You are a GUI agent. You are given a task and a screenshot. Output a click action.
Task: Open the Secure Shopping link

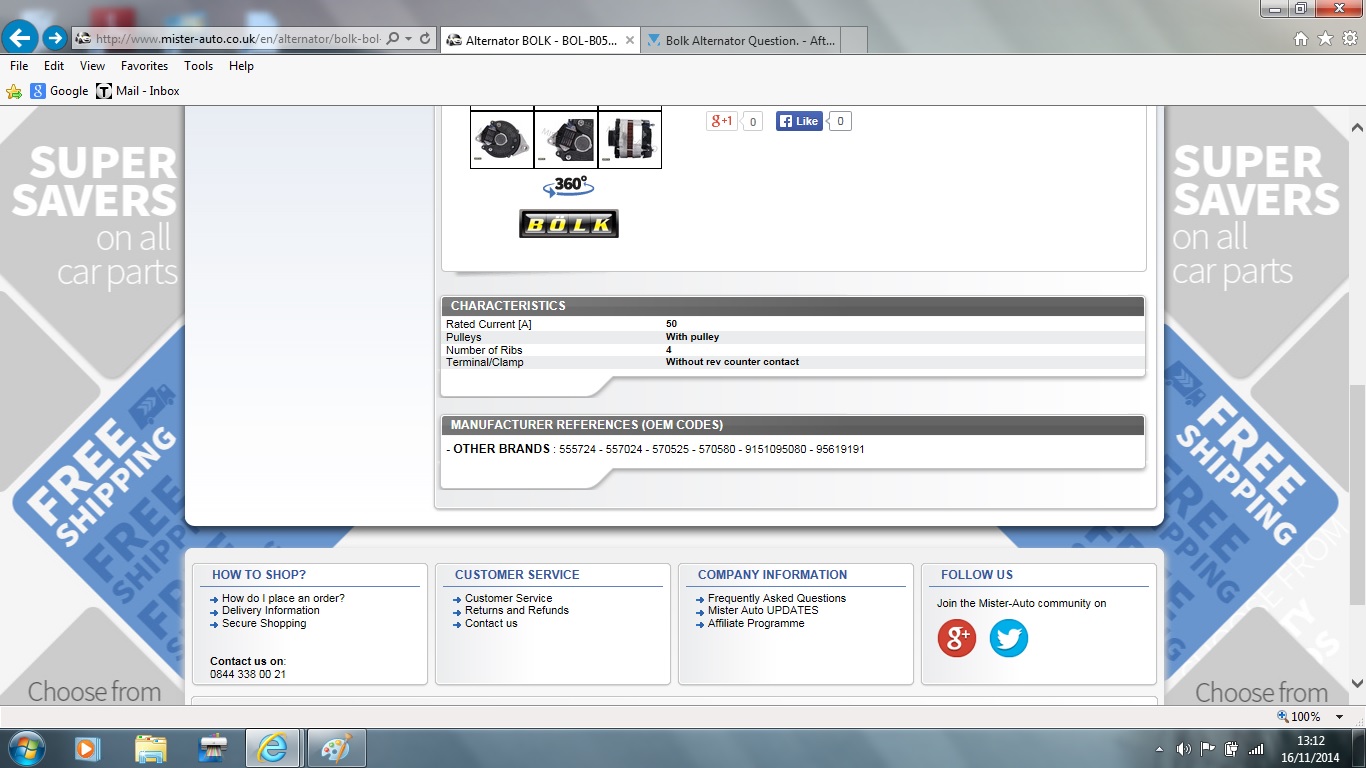coord(264,623)
